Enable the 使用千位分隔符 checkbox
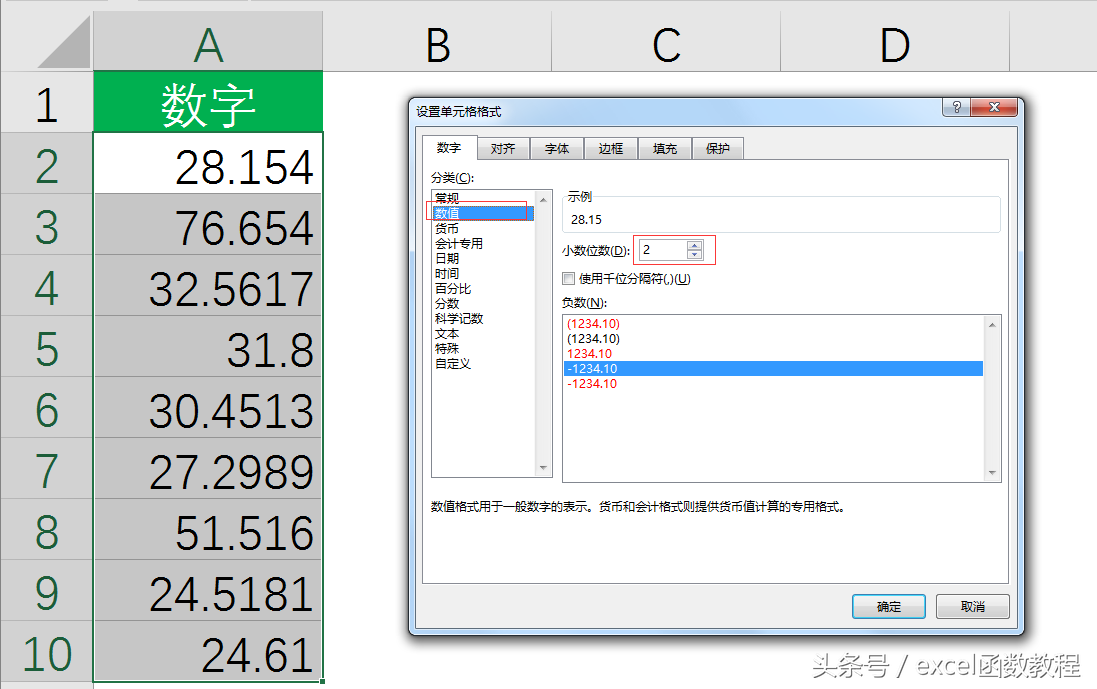Image resolution: width=1097 pixels, height=689 pixels. pyautogui.click(x=569, y=278)
